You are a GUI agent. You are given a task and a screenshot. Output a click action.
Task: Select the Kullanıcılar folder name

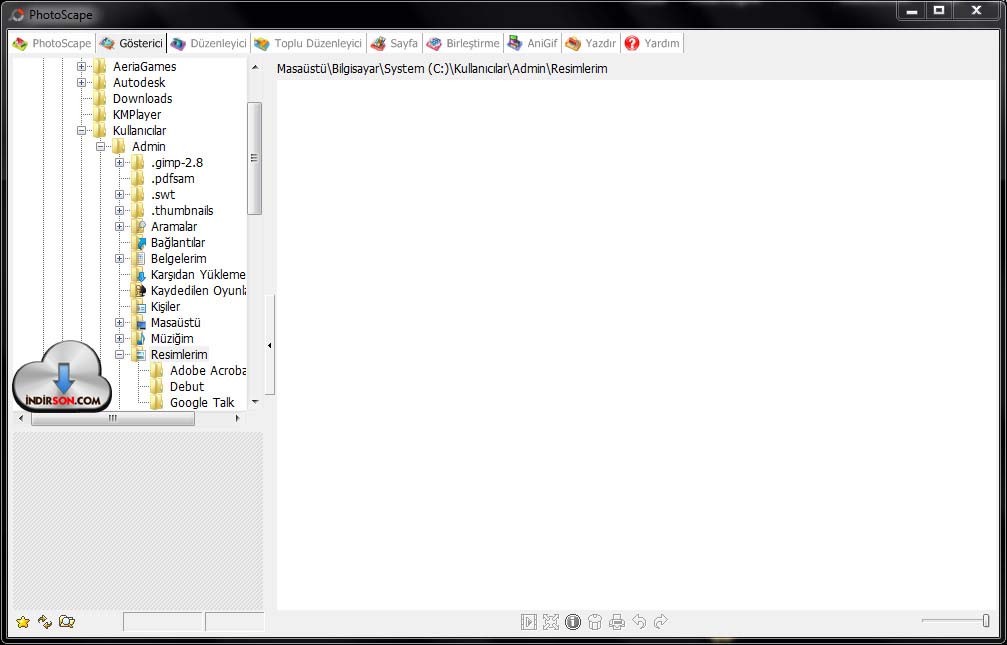[139, 130]
